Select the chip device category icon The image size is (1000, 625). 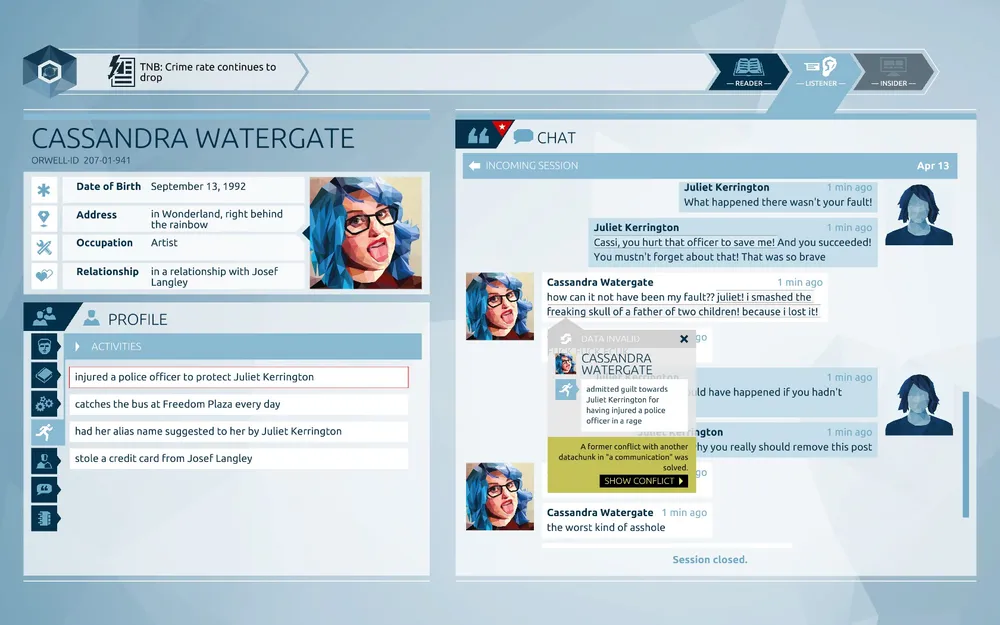[x=45, y=518]
